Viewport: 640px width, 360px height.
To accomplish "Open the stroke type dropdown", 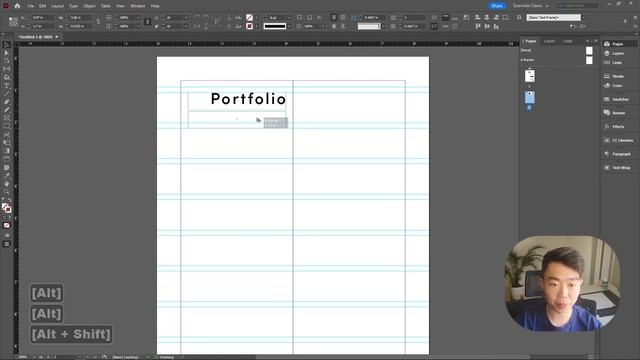I will [289, 26].
